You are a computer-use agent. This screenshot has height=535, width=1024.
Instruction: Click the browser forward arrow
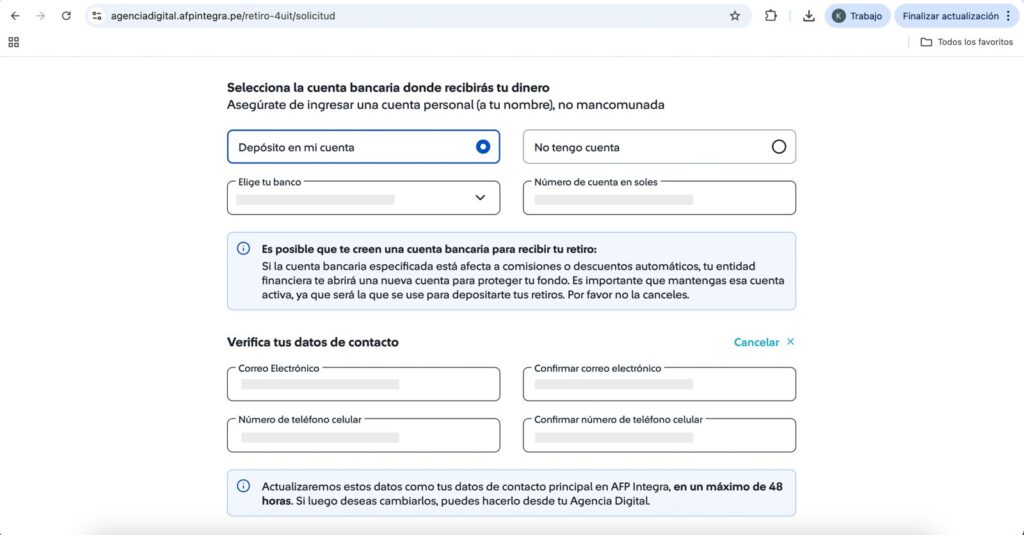coord(40,16)
